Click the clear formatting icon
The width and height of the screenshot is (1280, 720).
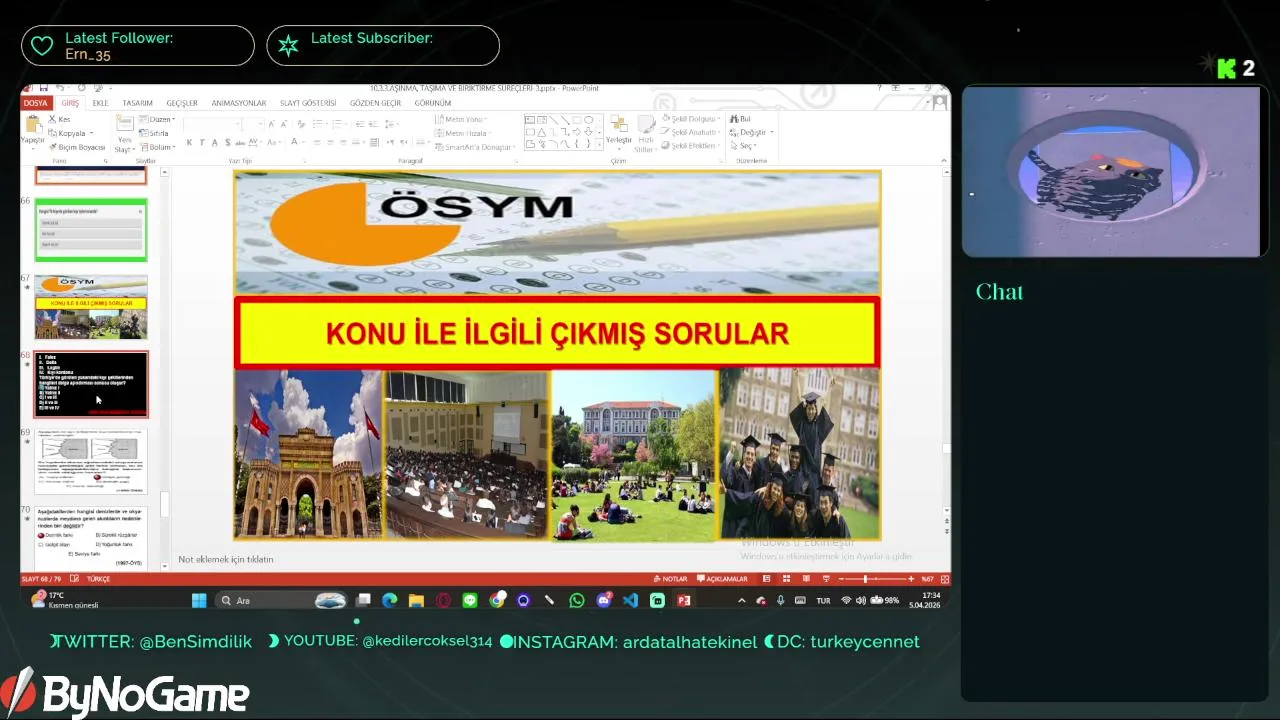301,123
